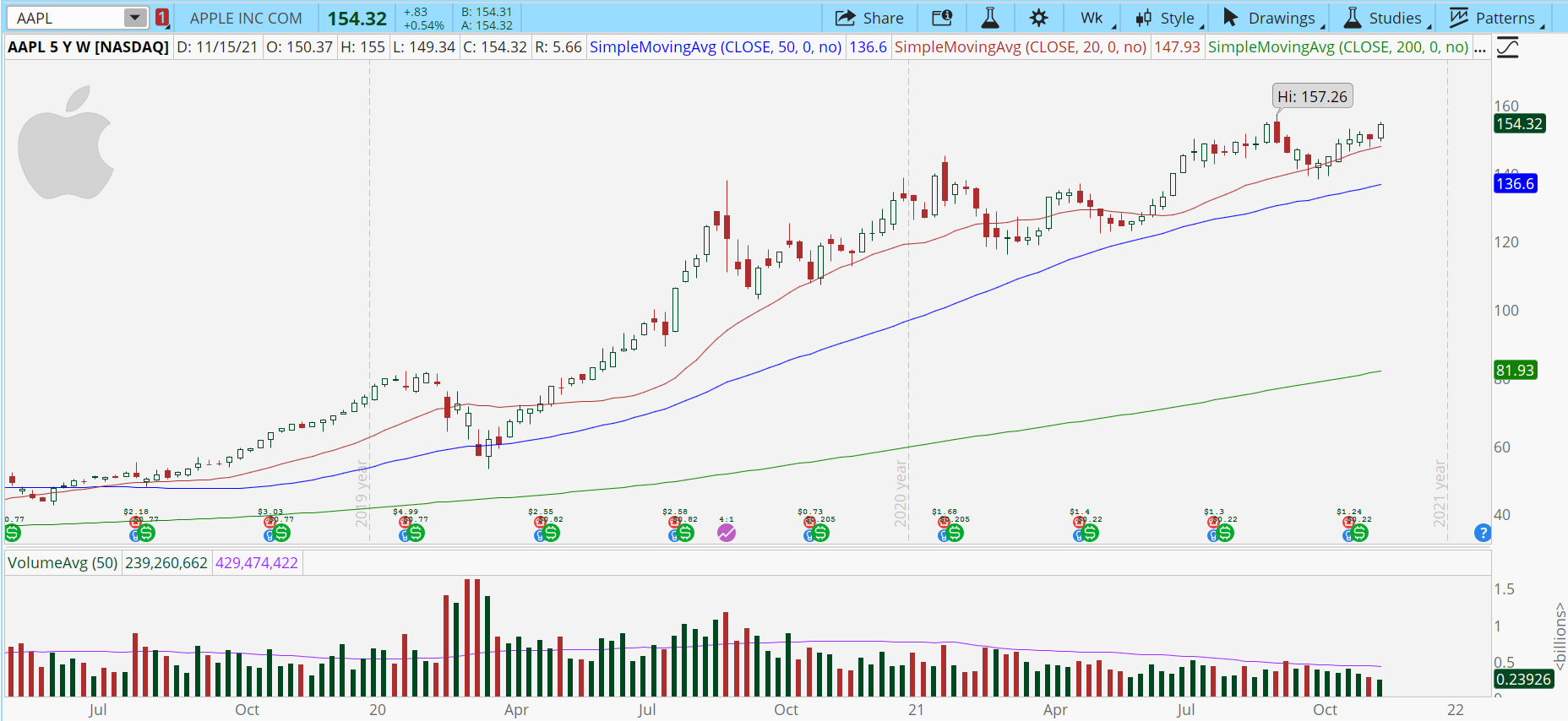This screenshot has width=1568, height=721.
Task: Click the D: 11/15/21 date readout
Action: click(x=217, y=47)
